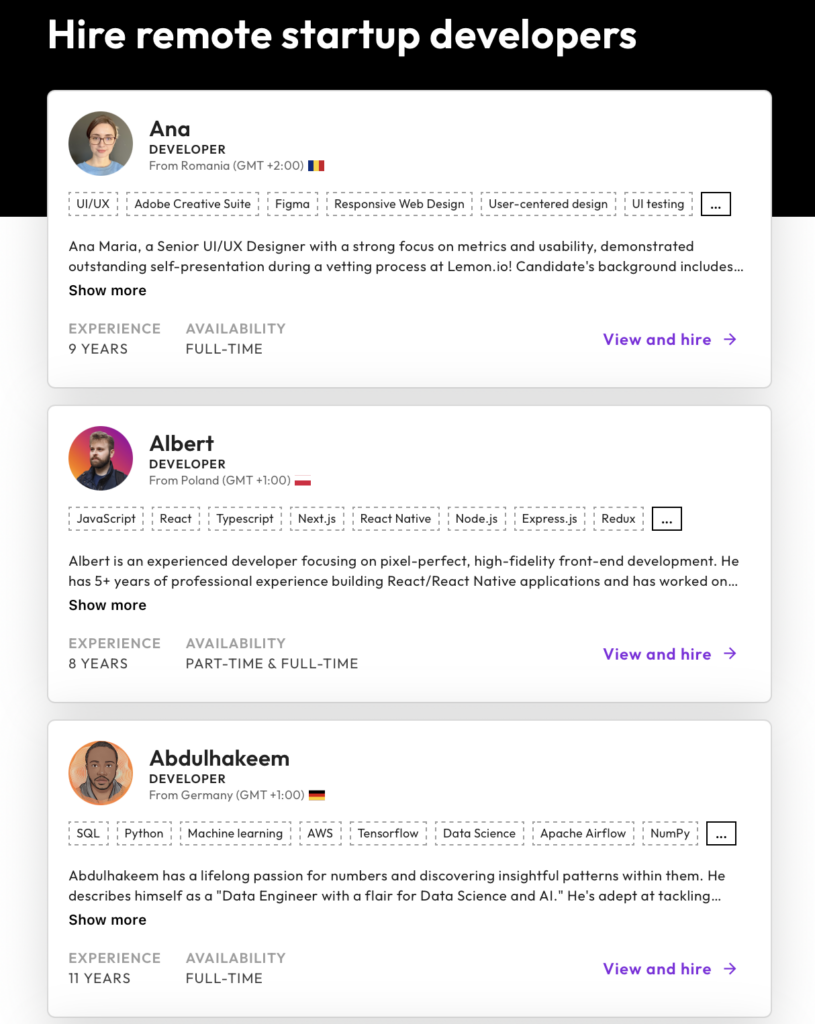Click the German flag icon beside Abdulhakeem
Viewport: 815px width, 1024px height.
317,795
